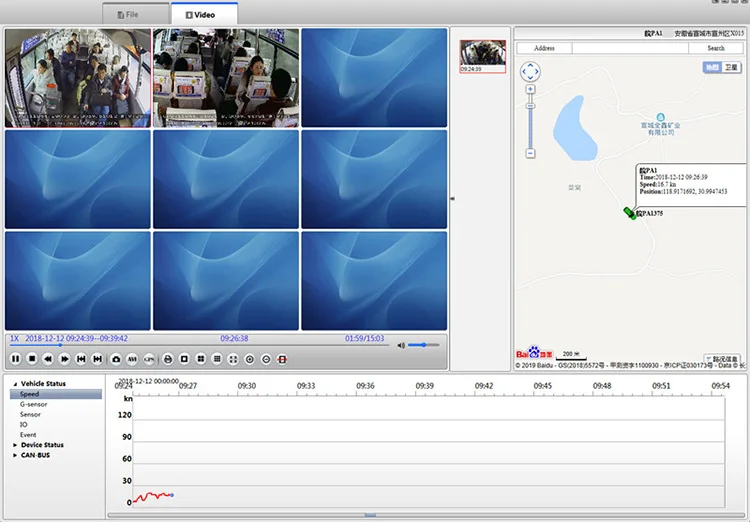Collapse the Vehicle Status tree node
Screen dimensions: 750x522
14,384
